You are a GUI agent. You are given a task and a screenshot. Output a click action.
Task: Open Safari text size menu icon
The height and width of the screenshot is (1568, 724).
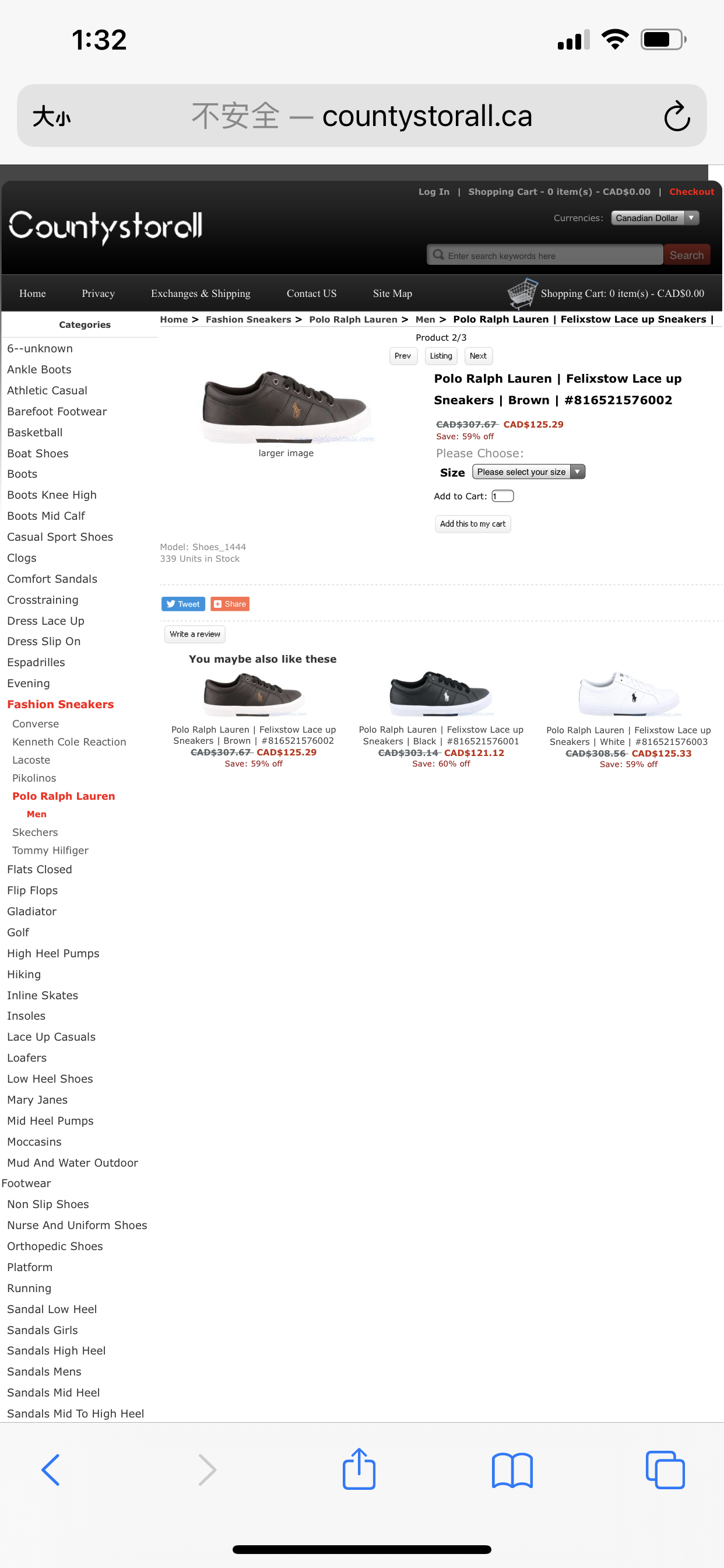pos(52,116)
